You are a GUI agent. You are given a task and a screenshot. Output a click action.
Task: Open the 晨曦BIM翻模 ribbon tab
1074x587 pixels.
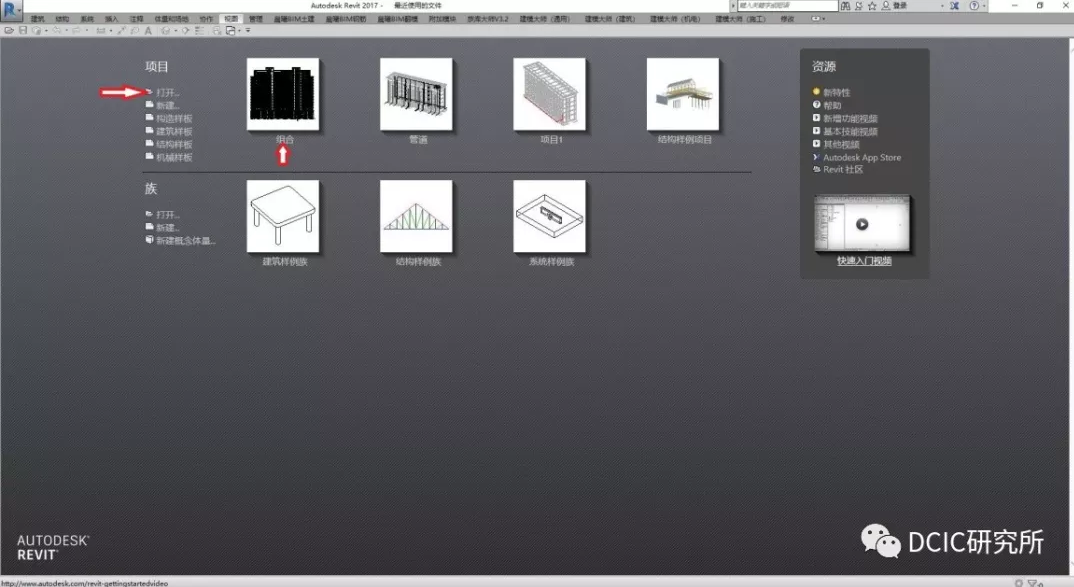click(x=398, y=19)
